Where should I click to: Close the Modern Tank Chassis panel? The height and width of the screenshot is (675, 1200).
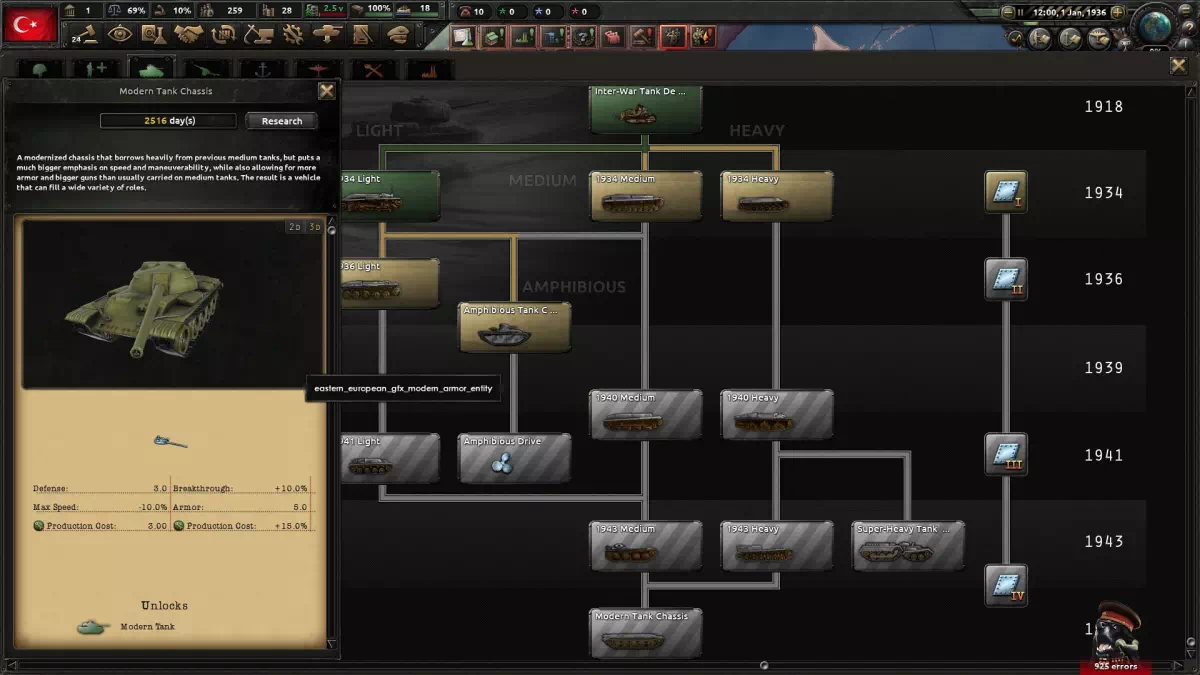pos(326,91)
